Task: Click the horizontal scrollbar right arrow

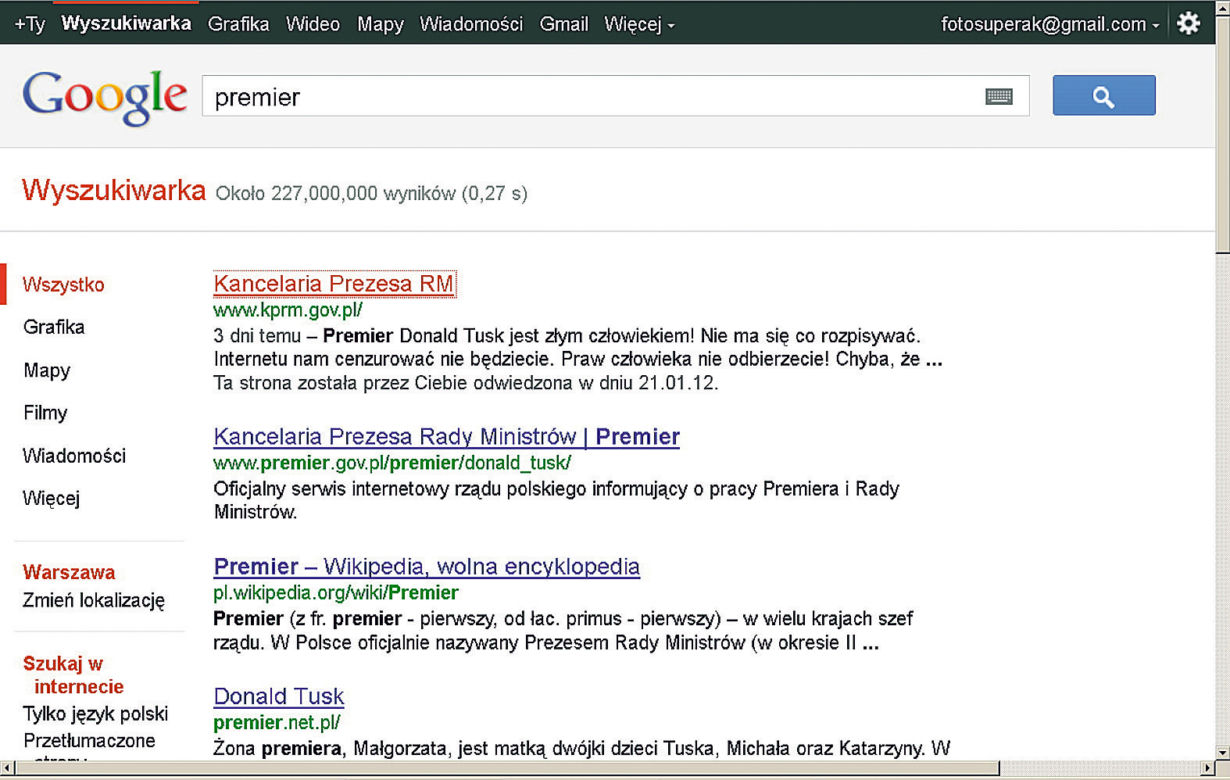Action: click(1207, 769)
